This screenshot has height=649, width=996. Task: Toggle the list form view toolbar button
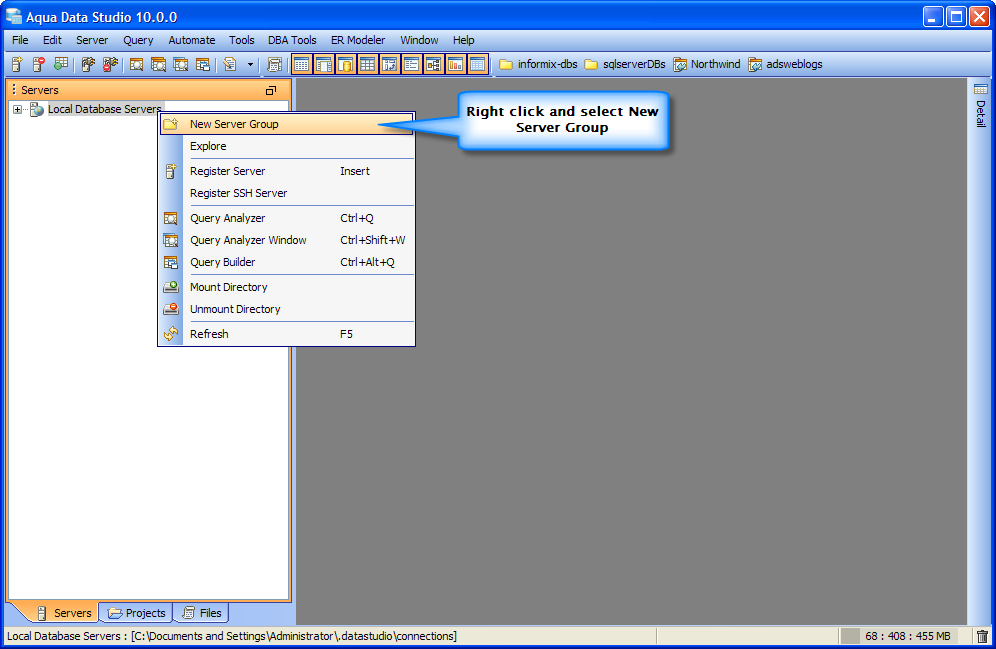click(x=412, y=64)
